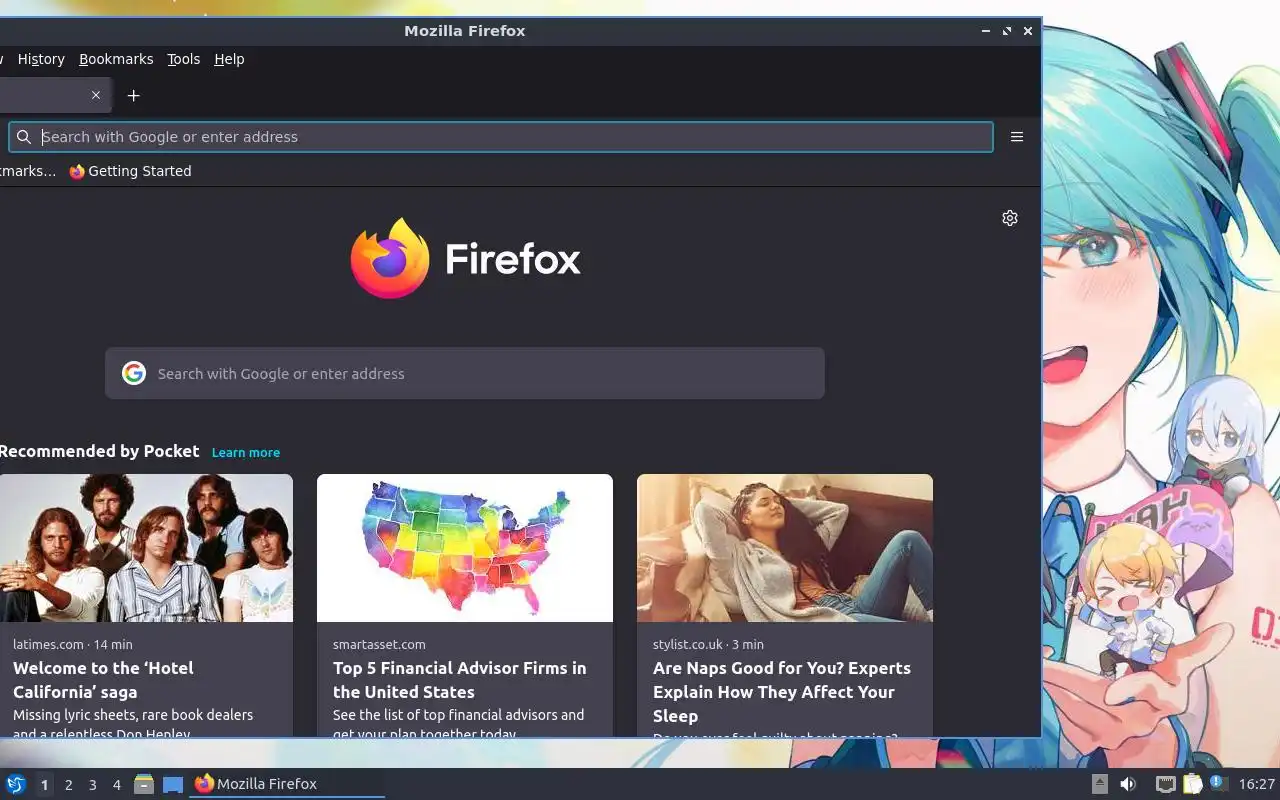Select Mozilla Firefox taskbar window button
Screen dimensions: 1280x800
click(288, 784)
